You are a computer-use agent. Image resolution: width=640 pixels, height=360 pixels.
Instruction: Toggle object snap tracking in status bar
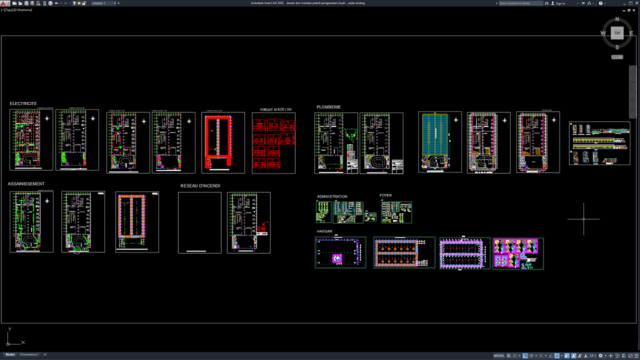[x=551, y=356]
